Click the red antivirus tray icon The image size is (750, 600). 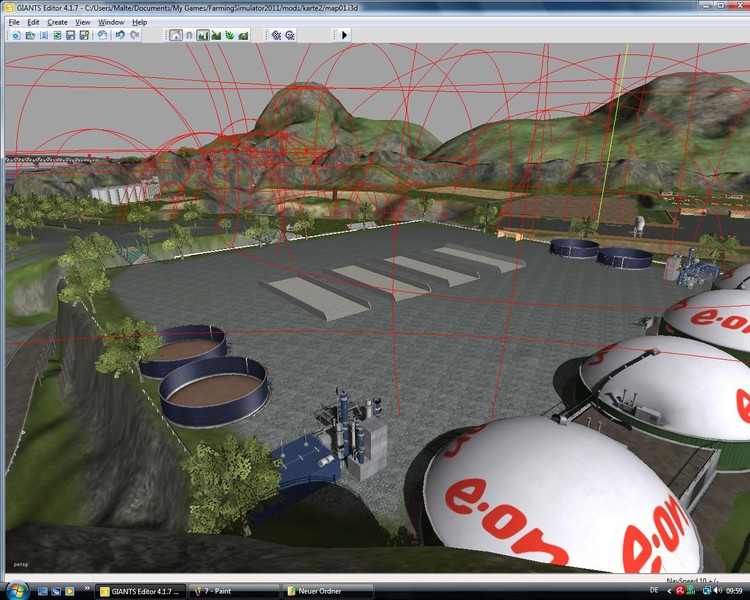(680, 591)
